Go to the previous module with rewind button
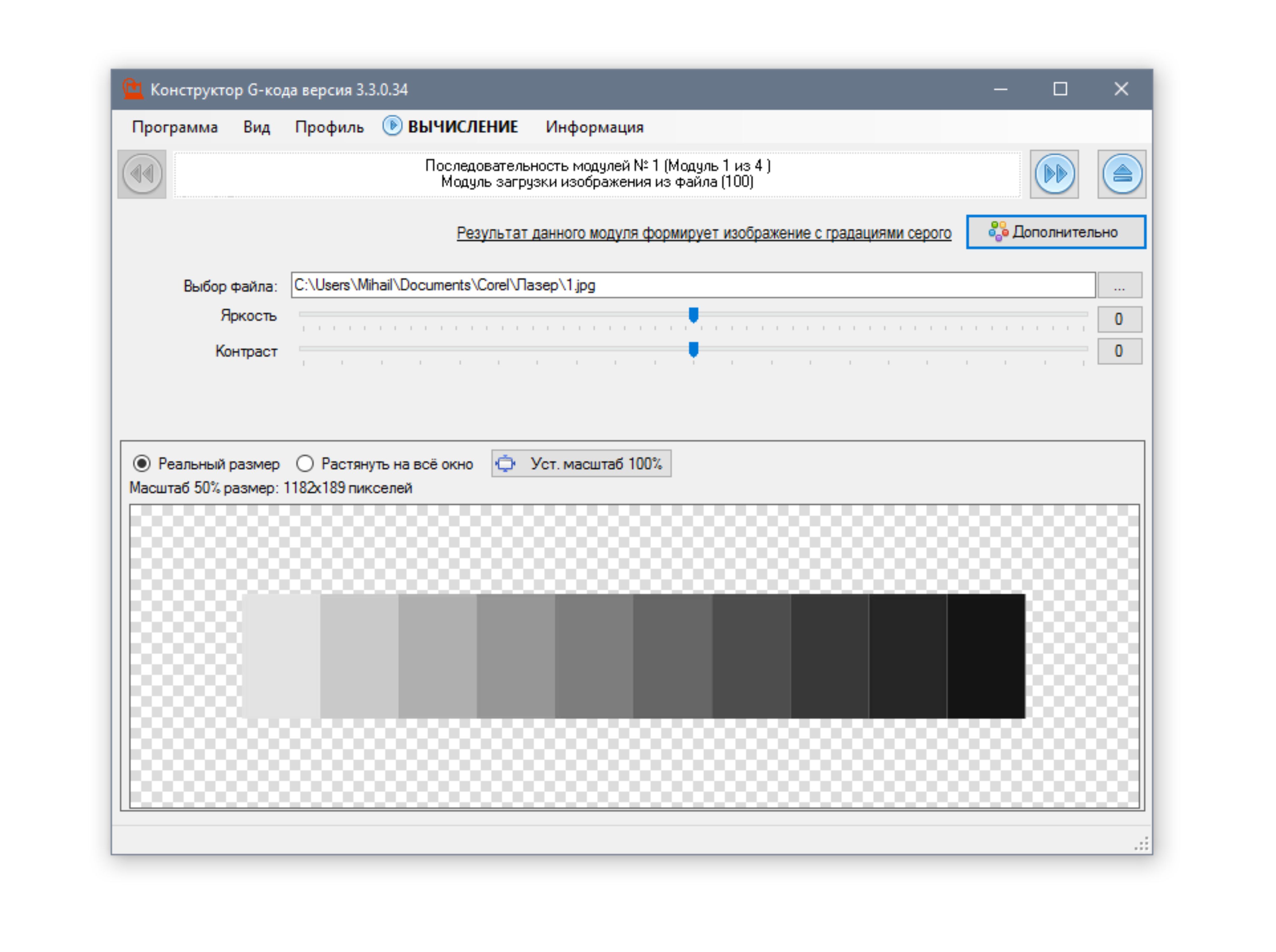The image size is (1276, 952). pyautogui.click(x=142, y=174)
